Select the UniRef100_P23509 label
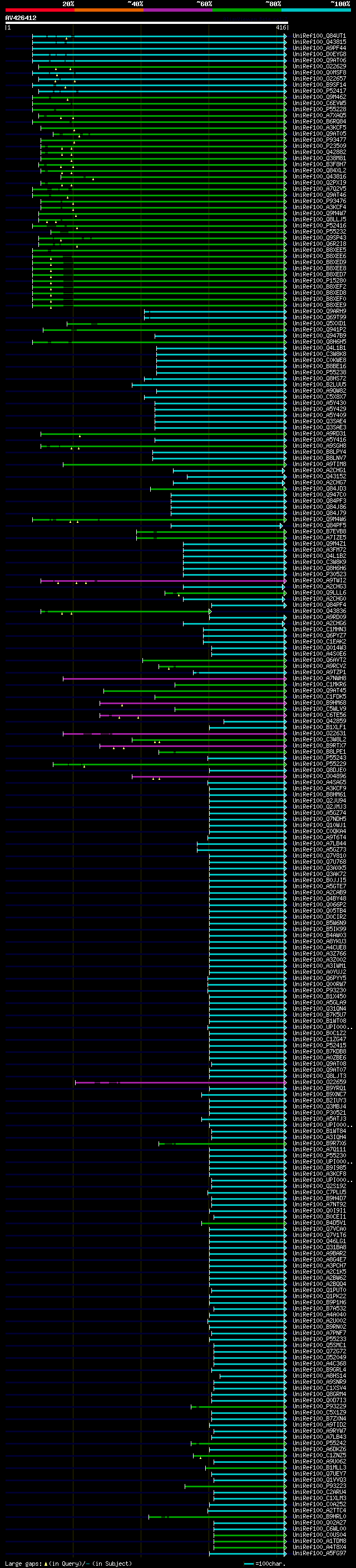The width and height of the screenshot is (356, 1568). [x=319, y=146]
